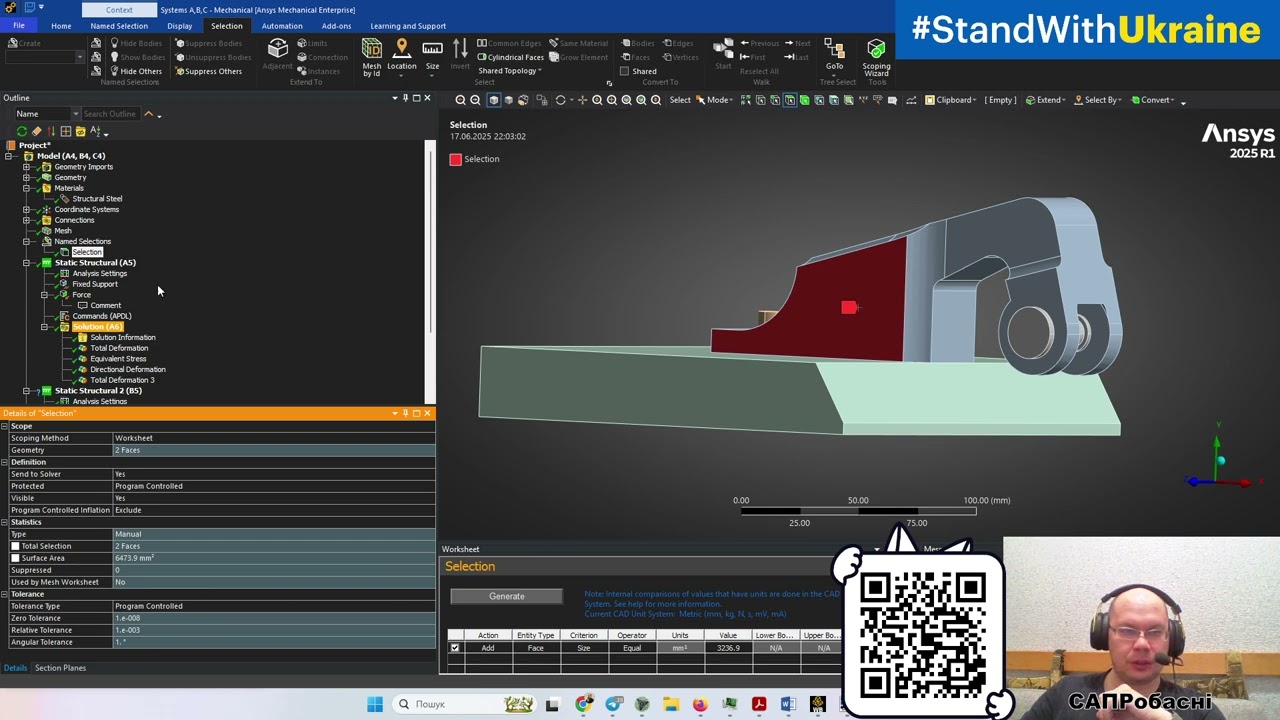Collapse the Solution (A6) branch
1280x720 pixels.
coord(45,327)
